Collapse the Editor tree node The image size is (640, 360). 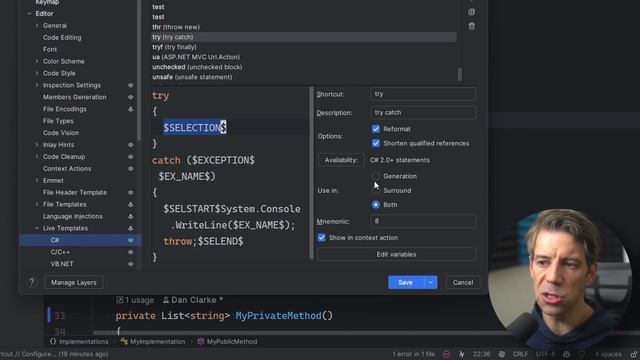click(29, 13)
